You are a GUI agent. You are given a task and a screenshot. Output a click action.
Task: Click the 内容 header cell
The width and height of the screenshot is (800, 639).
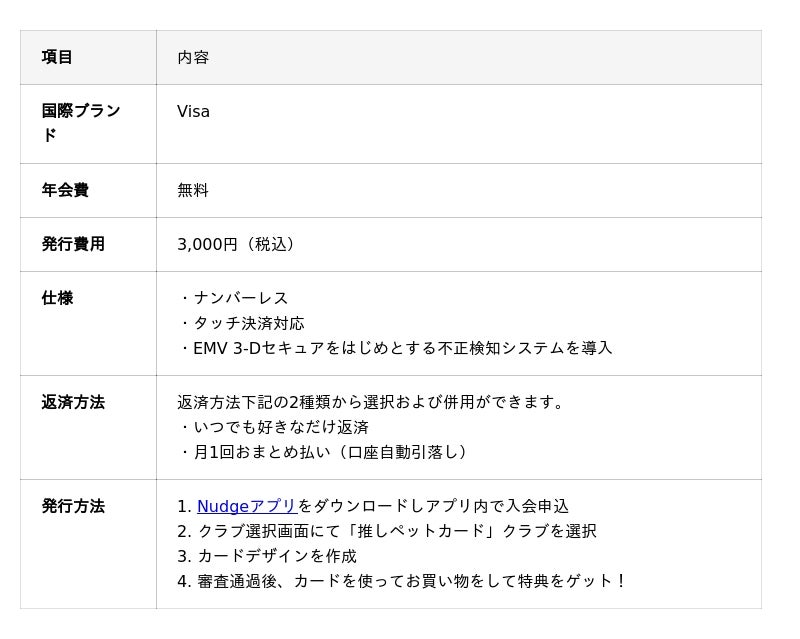click(x=459, y=57)
